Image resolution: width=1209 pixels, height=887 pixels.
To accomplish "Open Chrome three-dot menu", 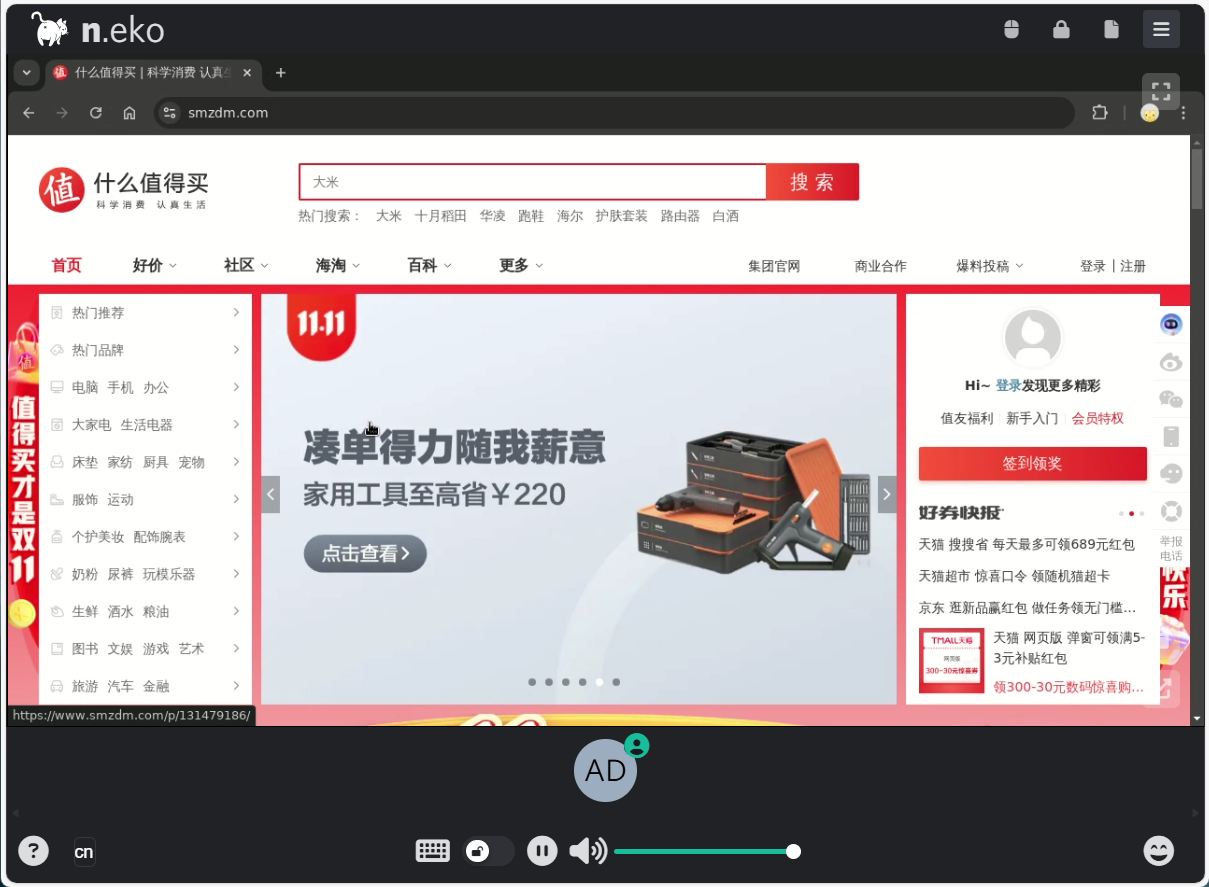I will [1184, 113].
